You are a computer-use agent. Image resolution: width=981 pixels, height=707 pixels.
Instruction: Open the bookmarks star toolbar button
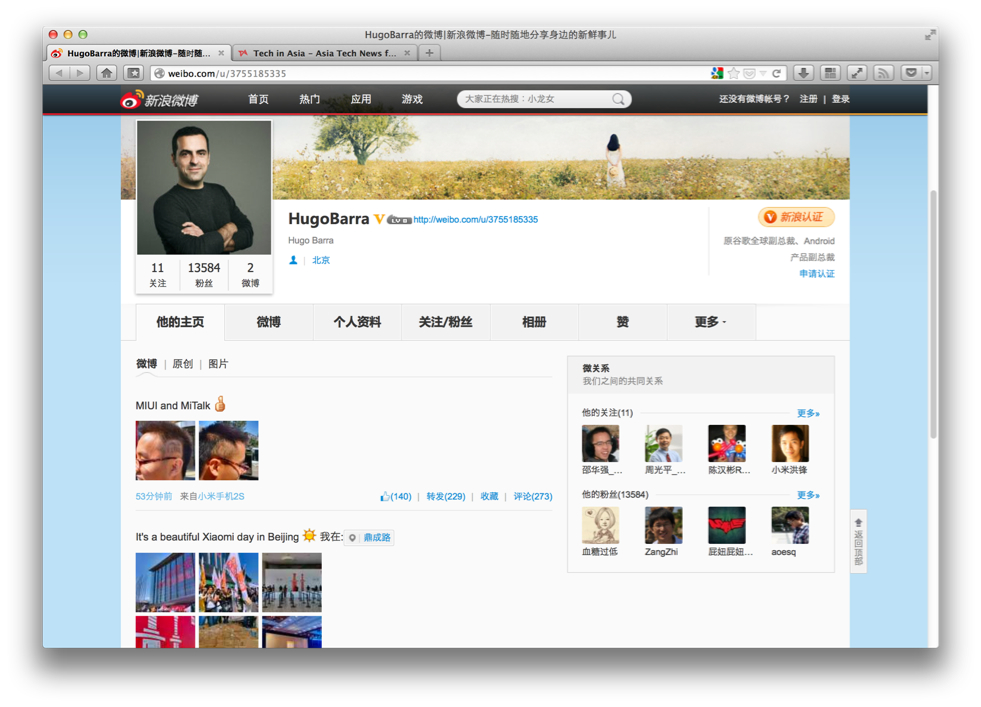[x=134, y=73]
